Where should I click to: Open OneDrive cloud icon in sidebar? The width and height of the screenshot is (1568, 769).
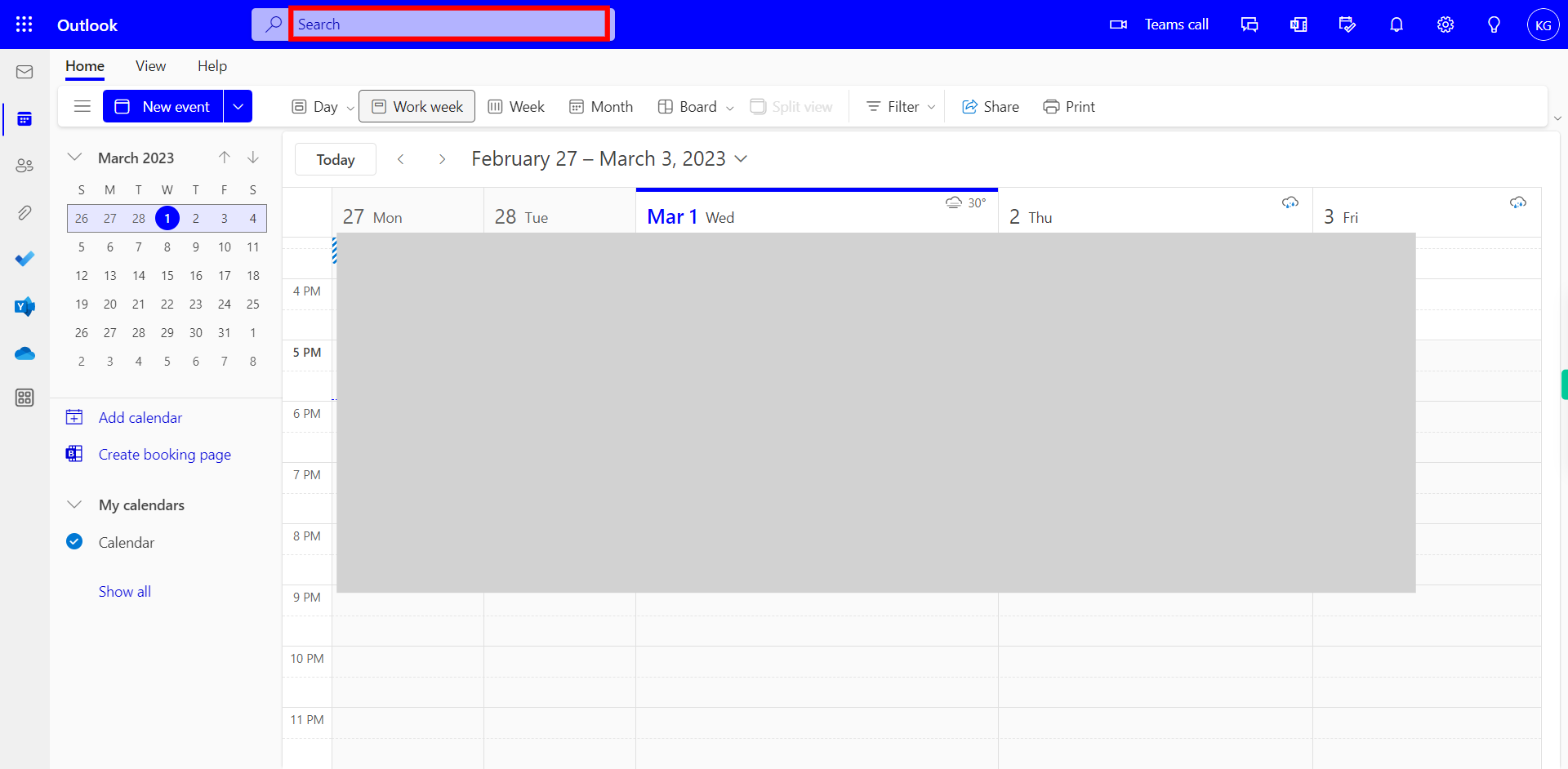[24, 353]
